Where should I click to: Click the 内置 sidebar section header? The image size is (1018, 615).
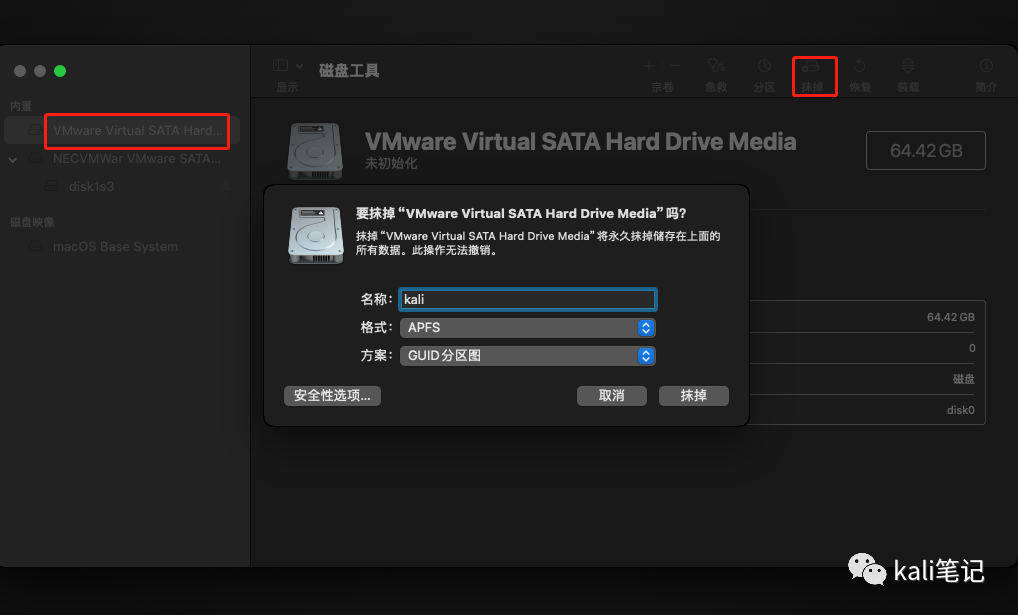tap(21, 106)
